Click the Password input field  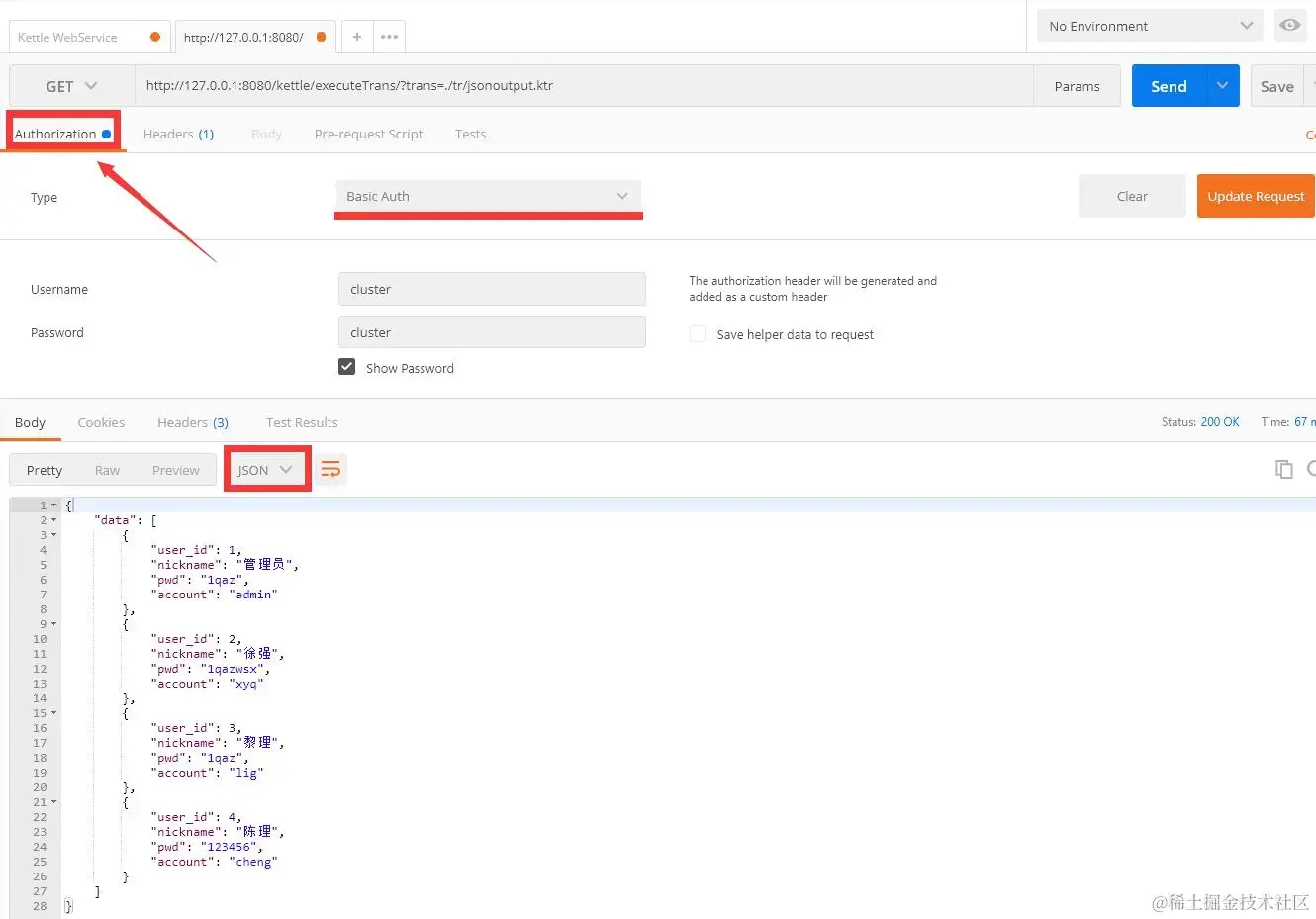492,332
